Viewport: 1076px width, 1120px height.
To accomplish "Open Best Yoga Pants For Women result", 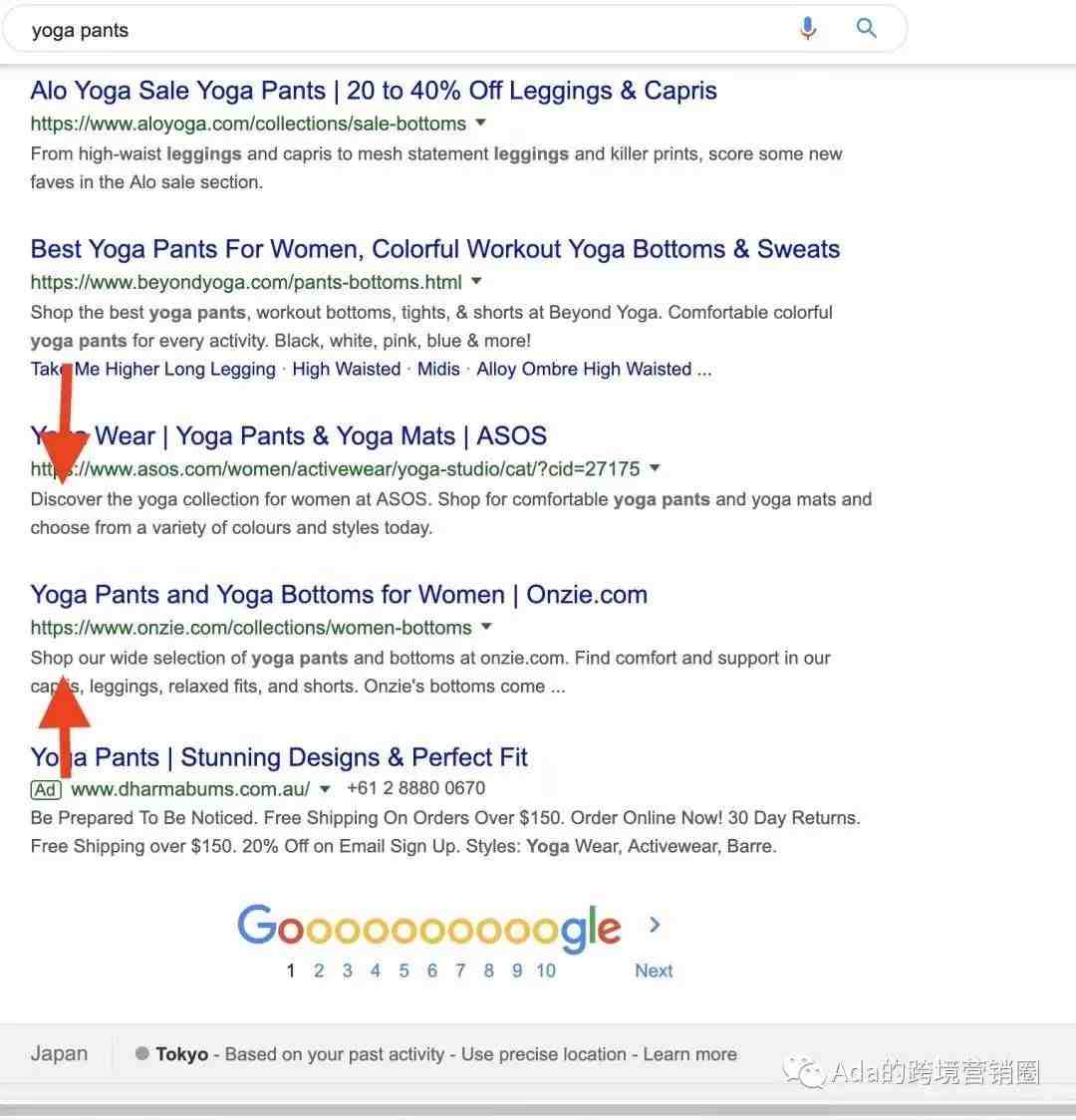I will tap(434, 249).
